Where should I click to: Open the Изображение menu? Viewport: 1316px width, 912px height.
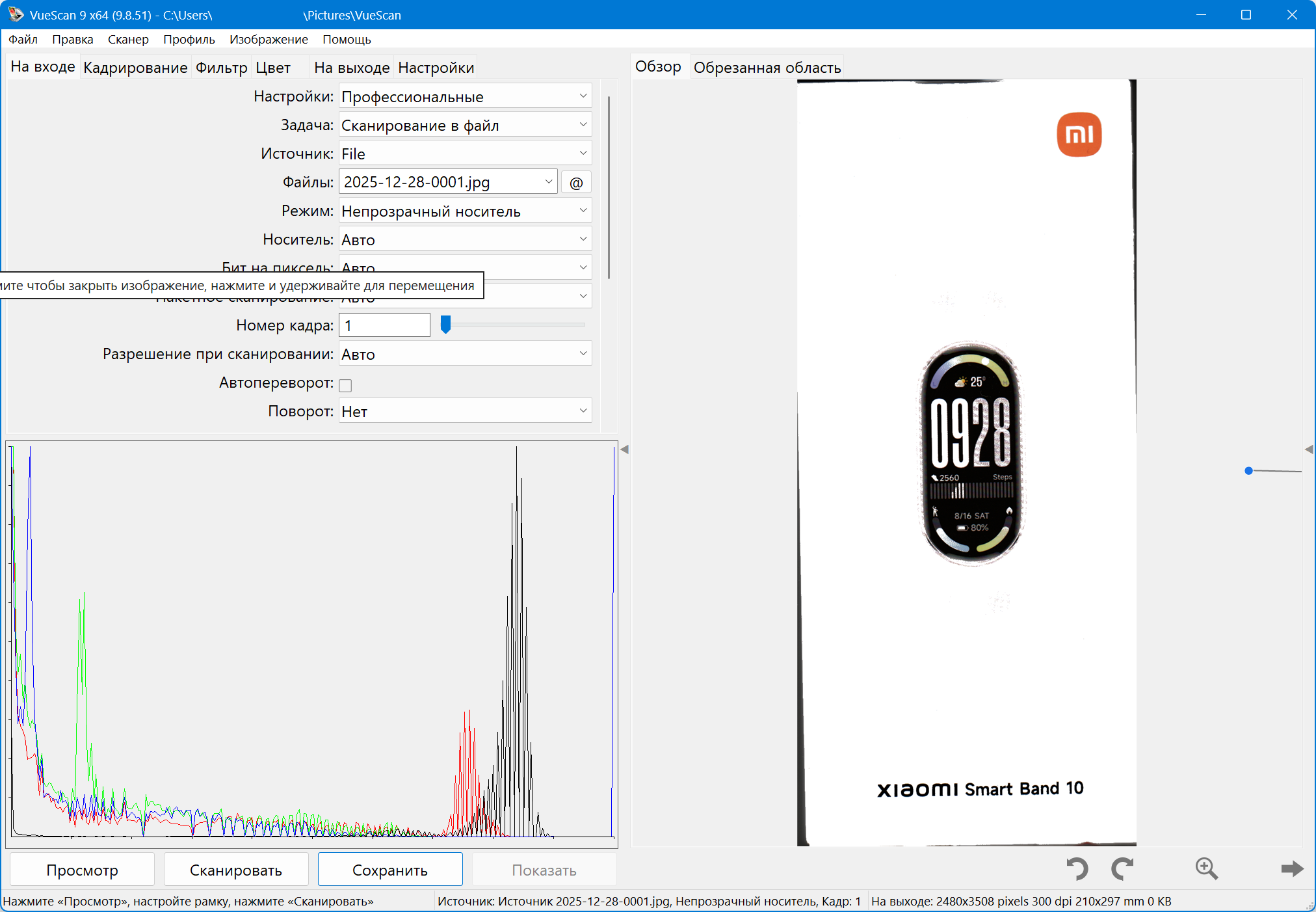268,39
